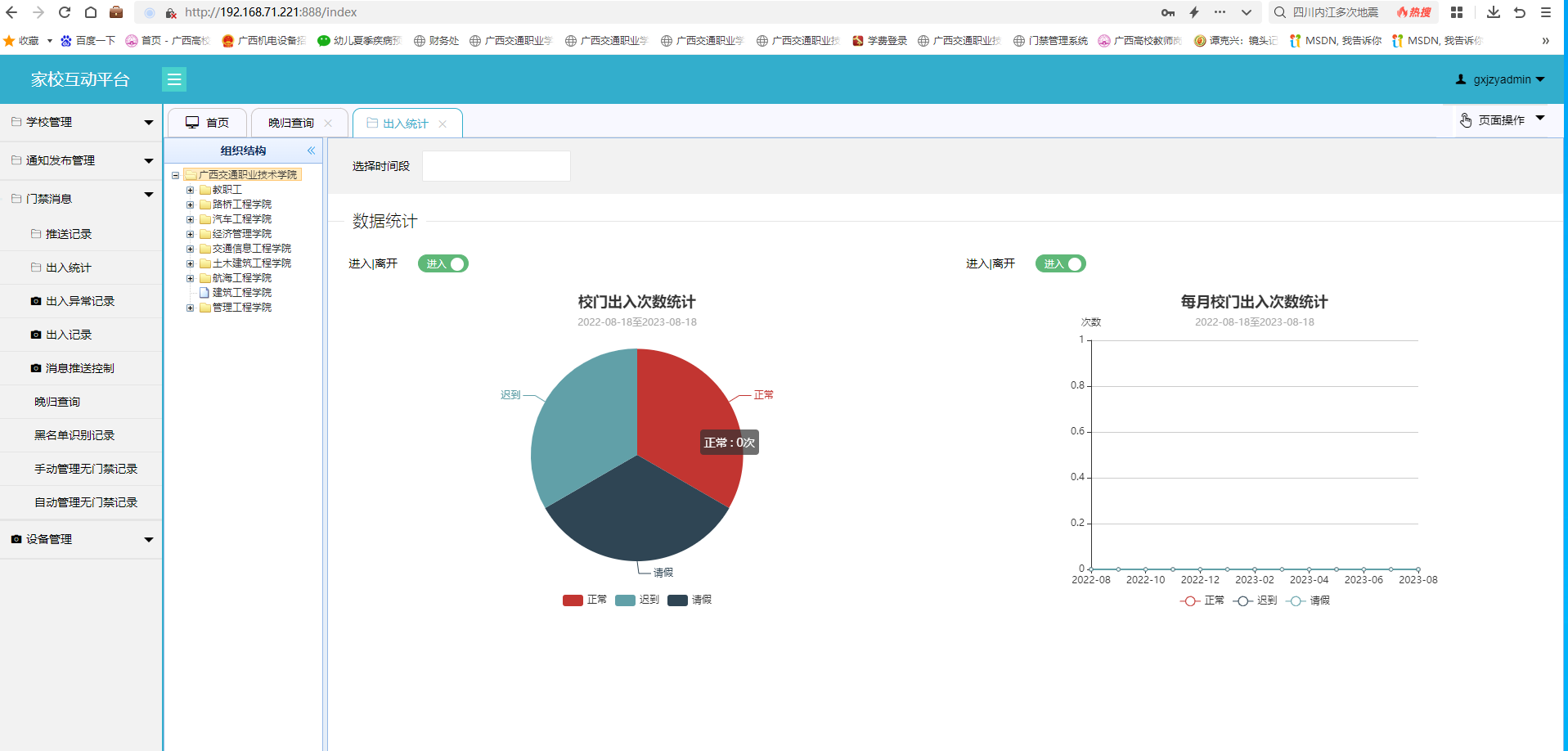The image size is (1568, 751).
Task: Collapse the 广西交通职业技术学院 root node
Action: pyautogui.click(x=175, y=175)
